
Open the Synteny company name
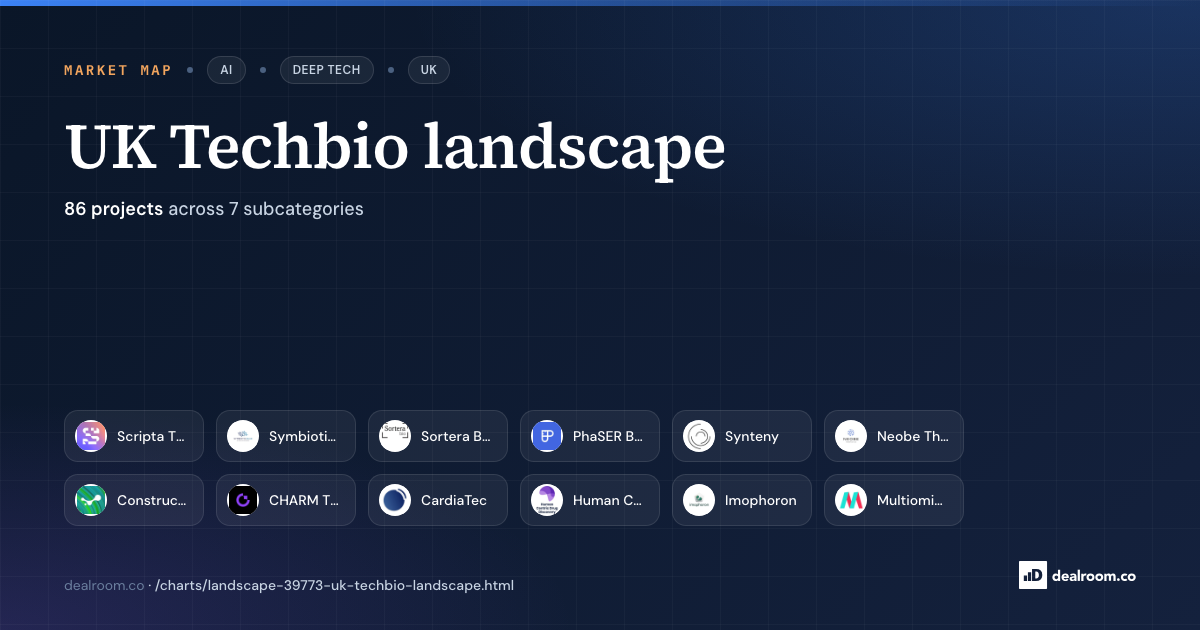pos(752,436)
